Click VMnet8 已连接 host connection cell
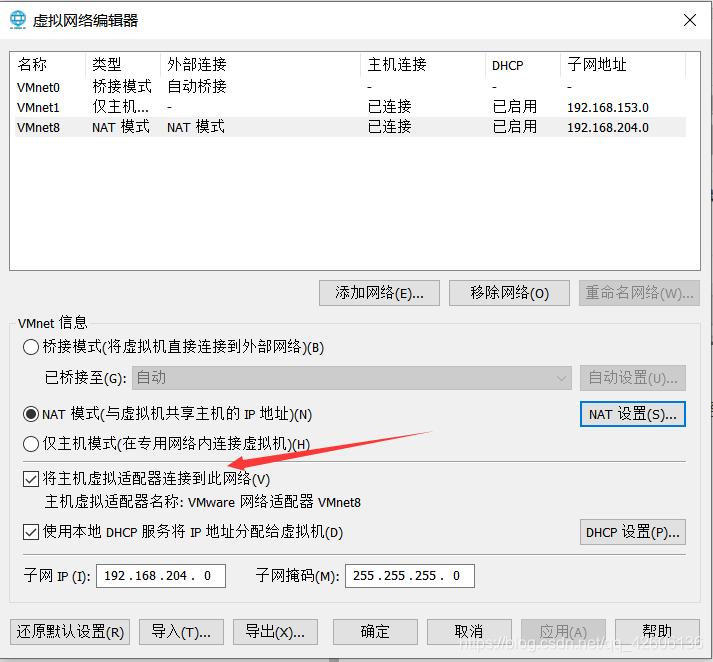The width and height of the screenshot is (713, 662). coord(390,127)
